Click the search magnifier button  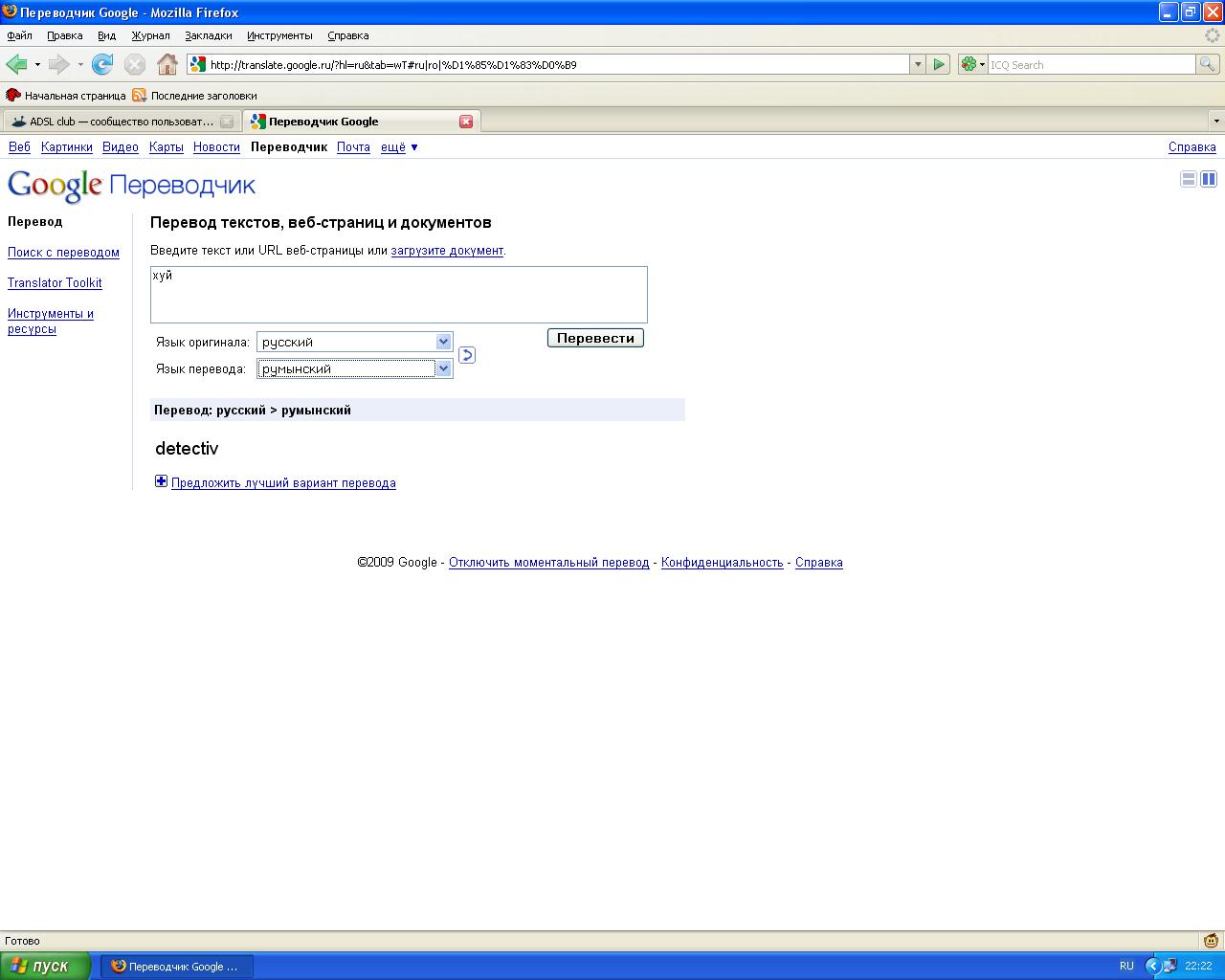1208,64
